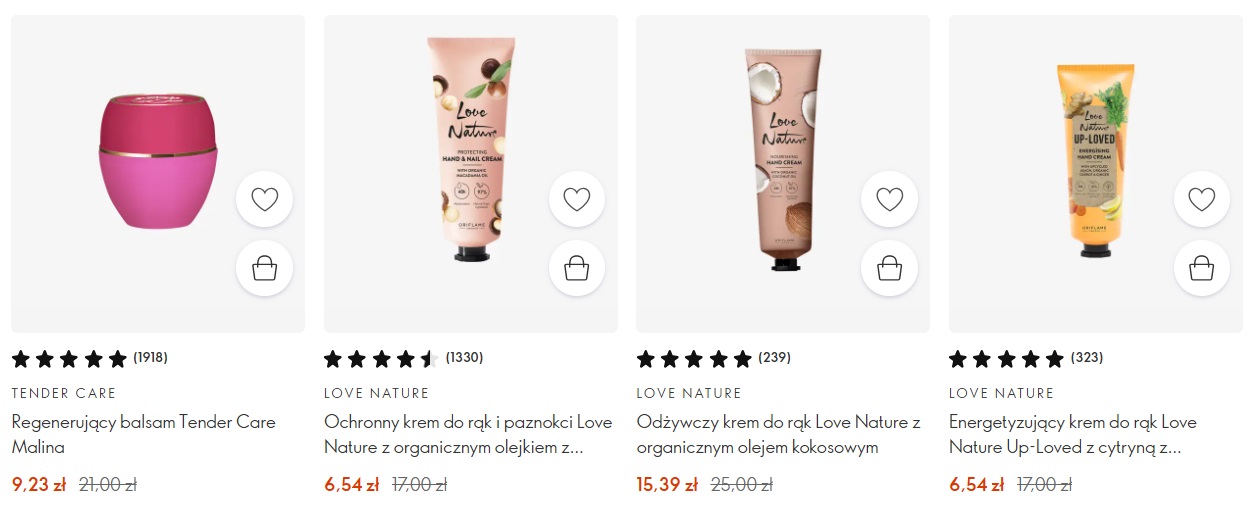Viewport: 1258px width, 513px height.
Task: Open Regenerujący balsam Tender Care Malina link
Action: tap(143, 434)
